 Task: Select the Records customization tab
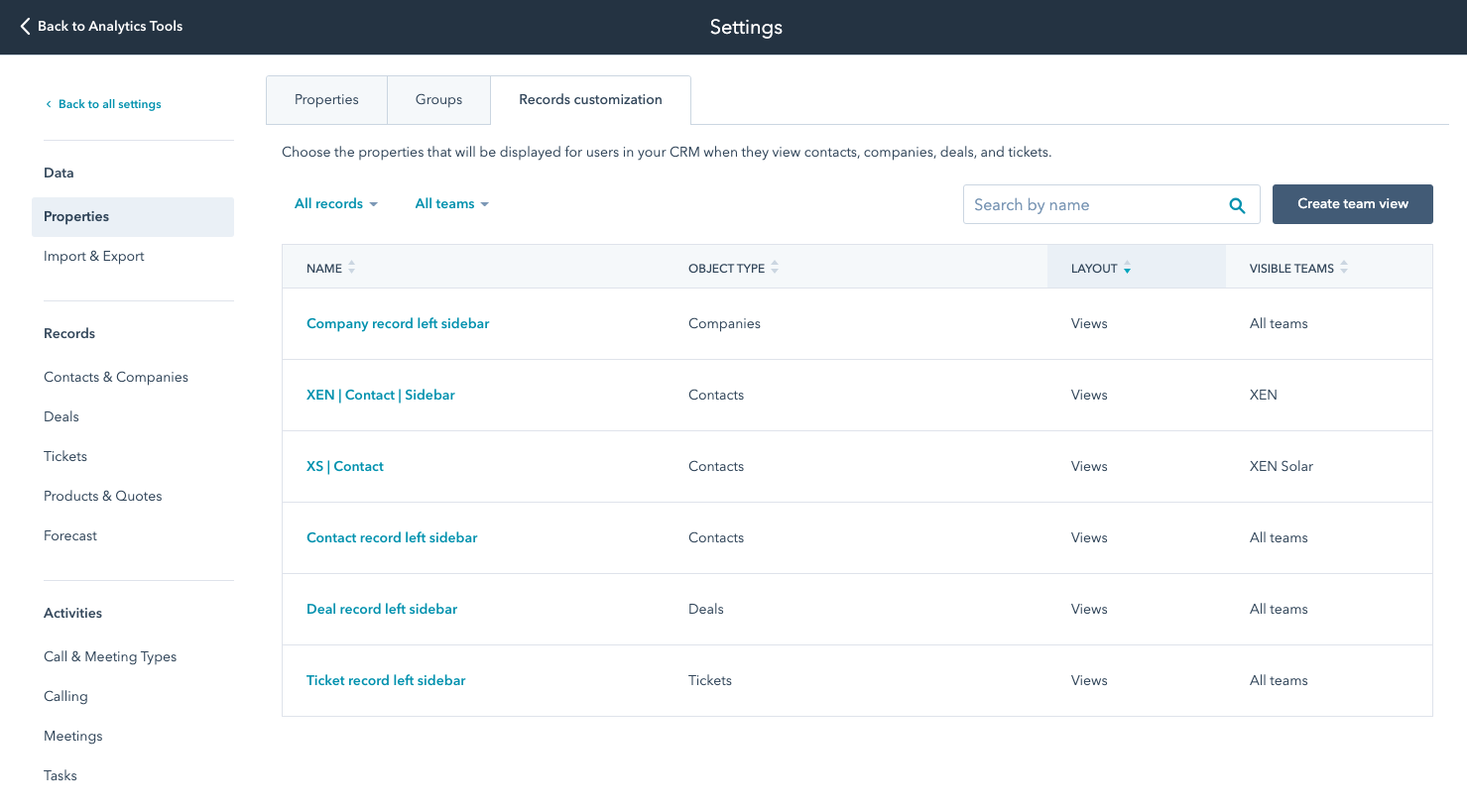(x=590, y=100)
